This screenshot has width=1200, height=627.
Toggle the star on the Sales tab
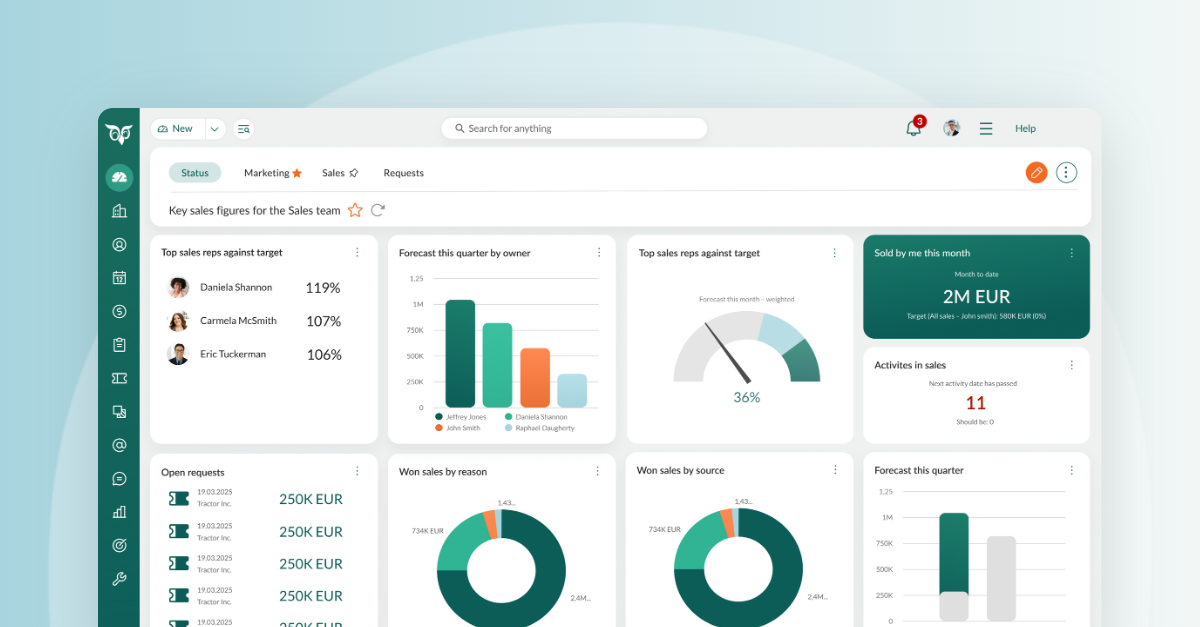[x=353, y=172]
